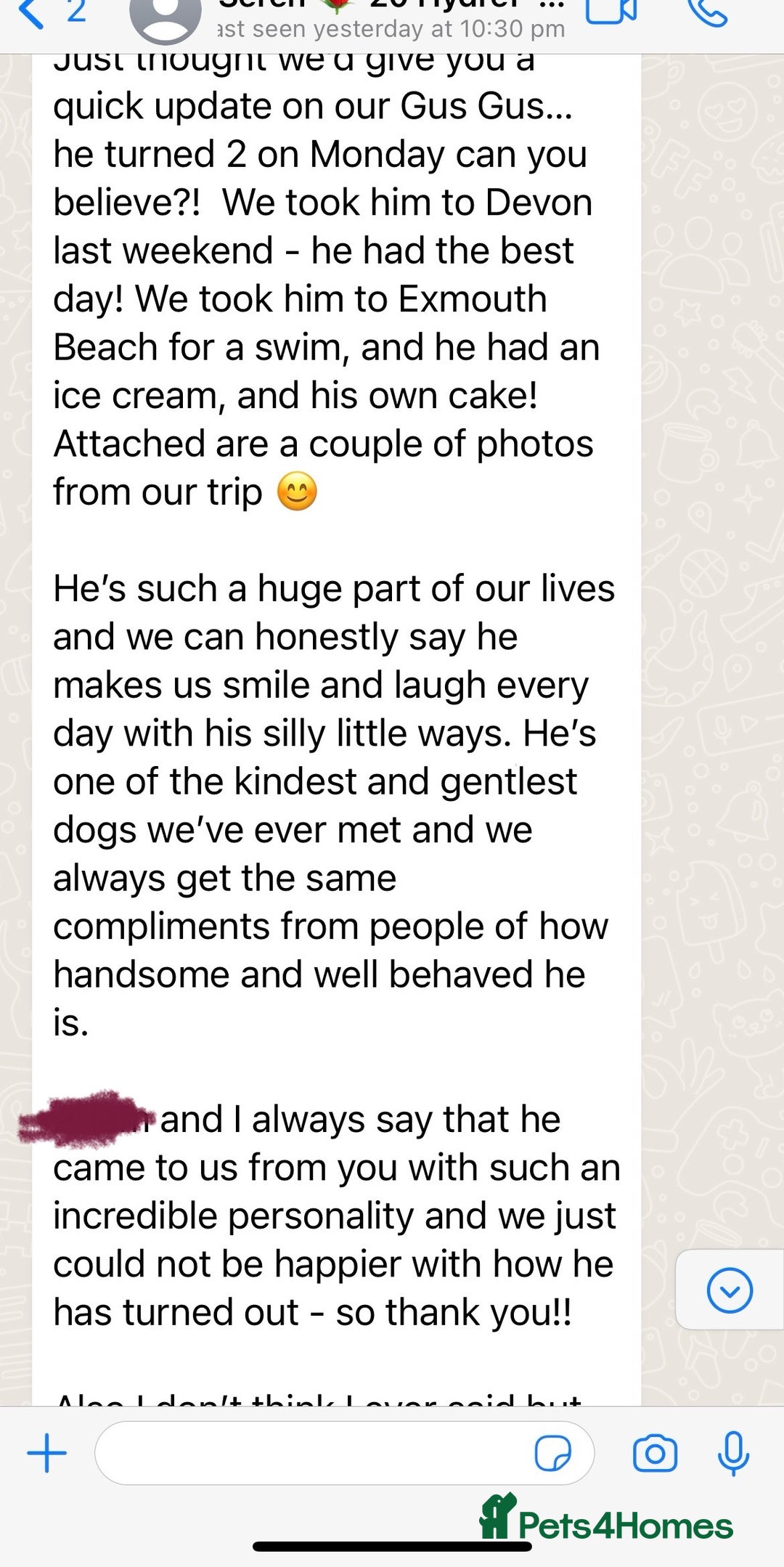Tap the black home indicator bar
Viewport: 784px width, 1567px height.
point(392,1547)
